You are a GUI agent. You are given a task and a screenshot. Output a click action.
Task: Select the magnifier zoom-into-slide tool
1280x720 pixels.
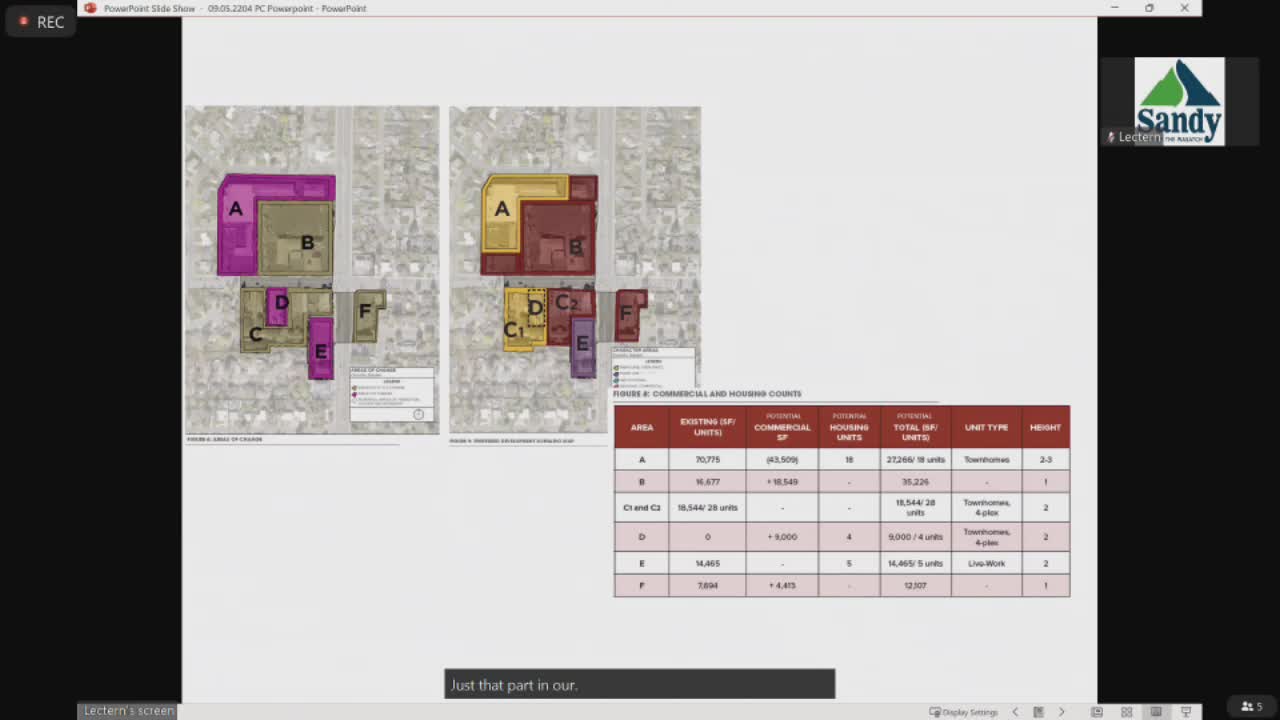pyautogui.click(x=1158, y=711)
